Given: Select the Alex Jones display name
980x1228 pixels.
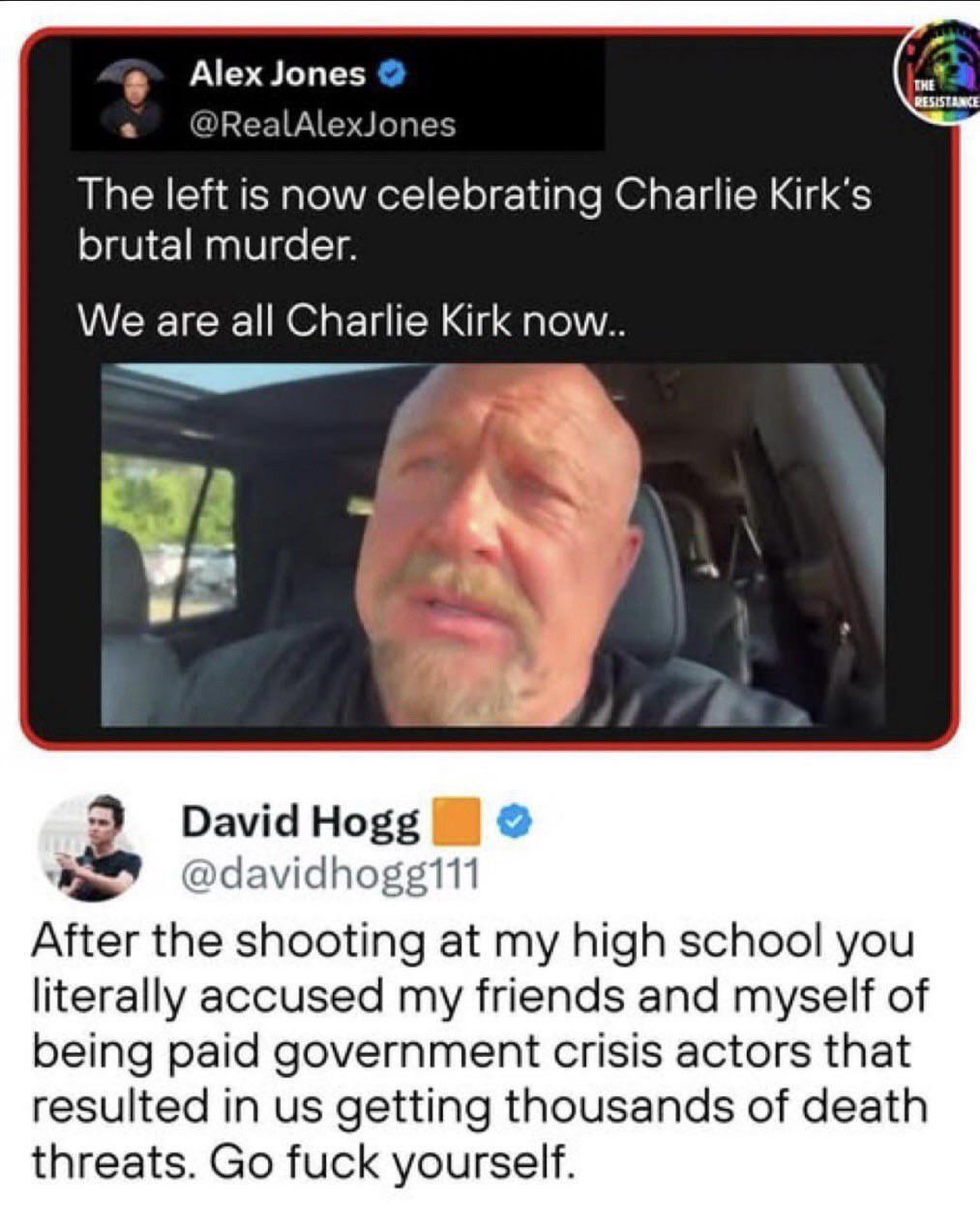Looking at the screenshot, I should click(278, 73).
